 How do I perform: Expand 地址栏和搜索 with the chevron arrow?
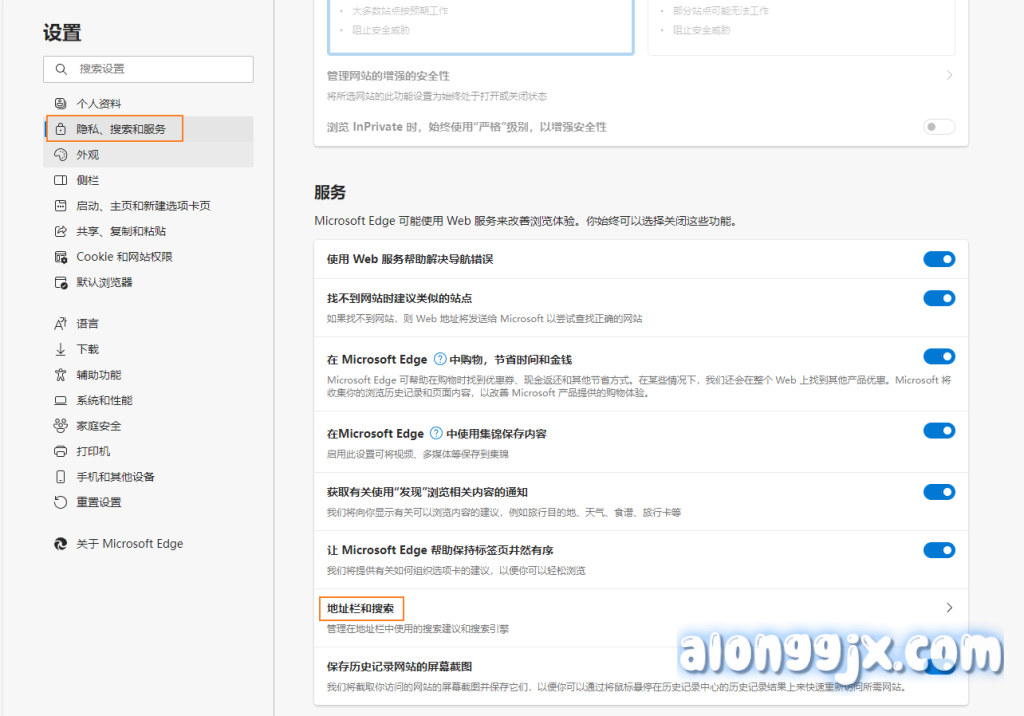(949, 608)
